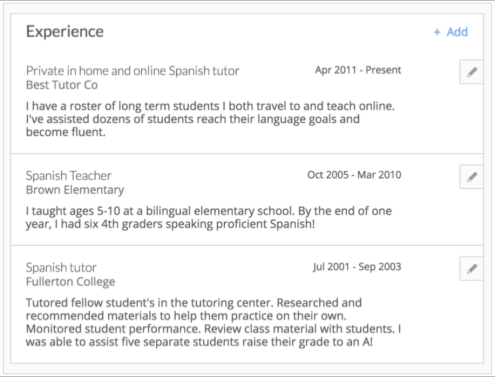Select the Oct 2005 - Mar 2010 dates
The height and width of the screenshot is (377, 495).
tap(354, 175)
